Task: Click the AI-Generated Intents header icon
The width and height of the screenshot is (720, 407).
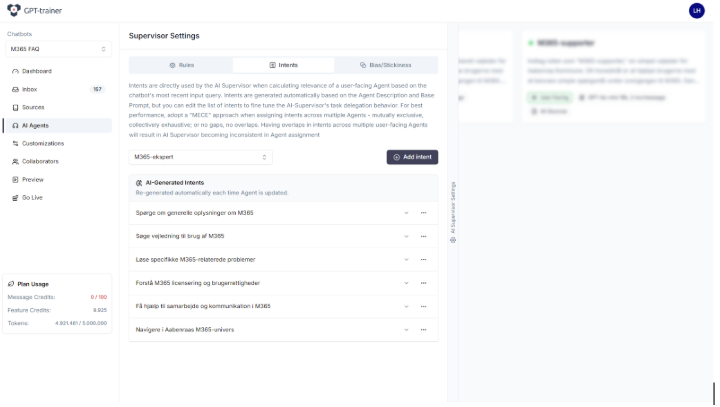Action: coord(139,183)
